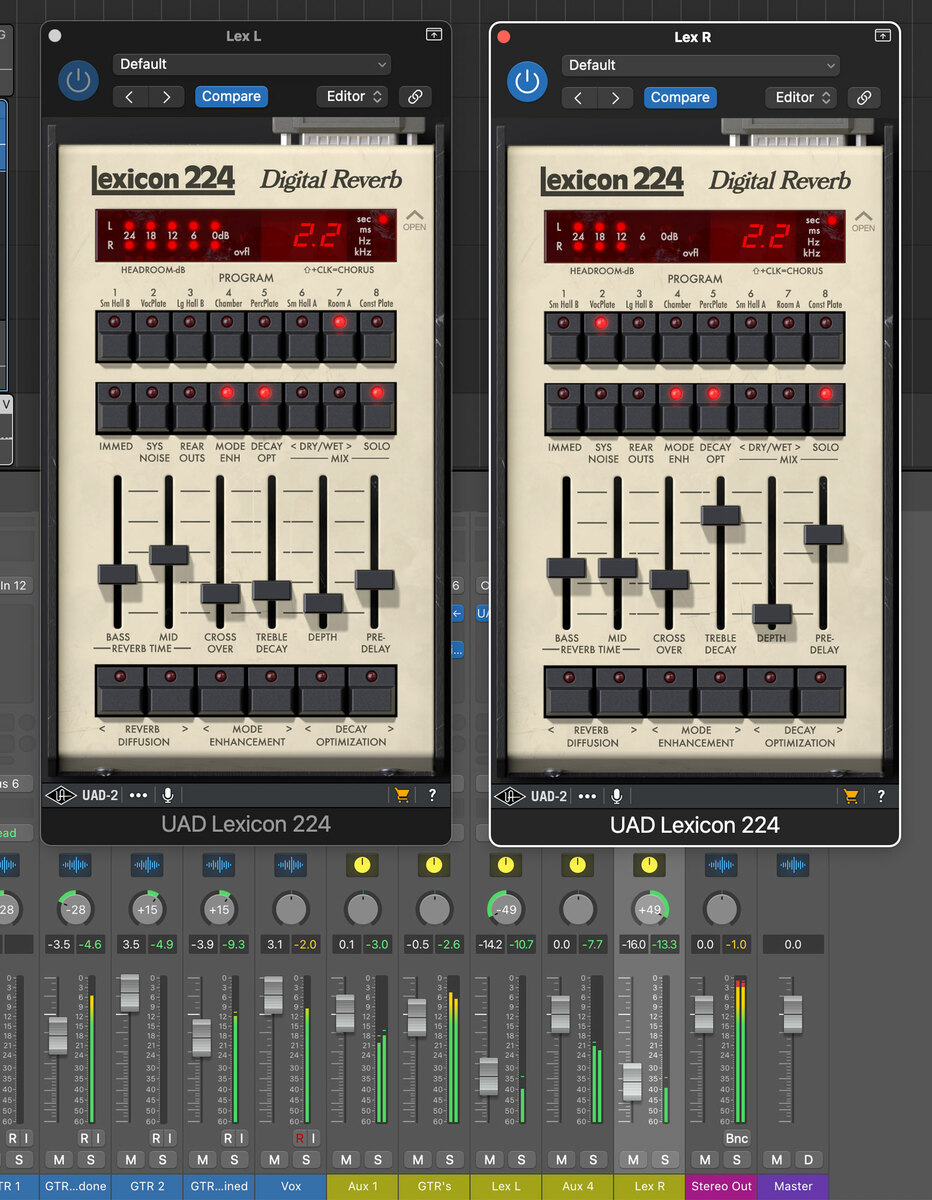
Task: Mute the Vox channel strip
Action: click(275, 1159)
